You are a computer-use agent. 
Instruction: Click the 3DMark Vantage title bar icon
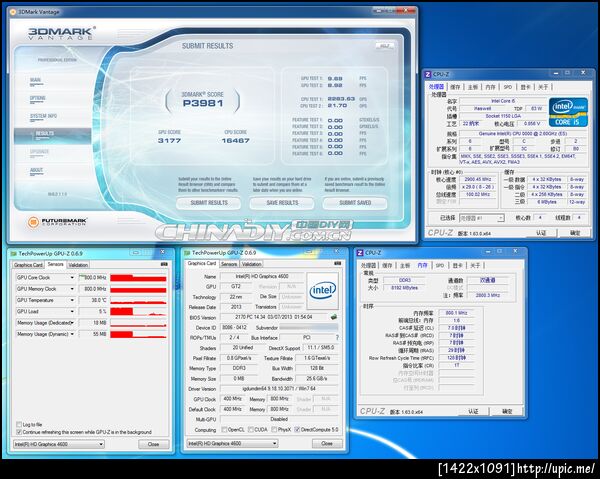(x=13, y=12)
